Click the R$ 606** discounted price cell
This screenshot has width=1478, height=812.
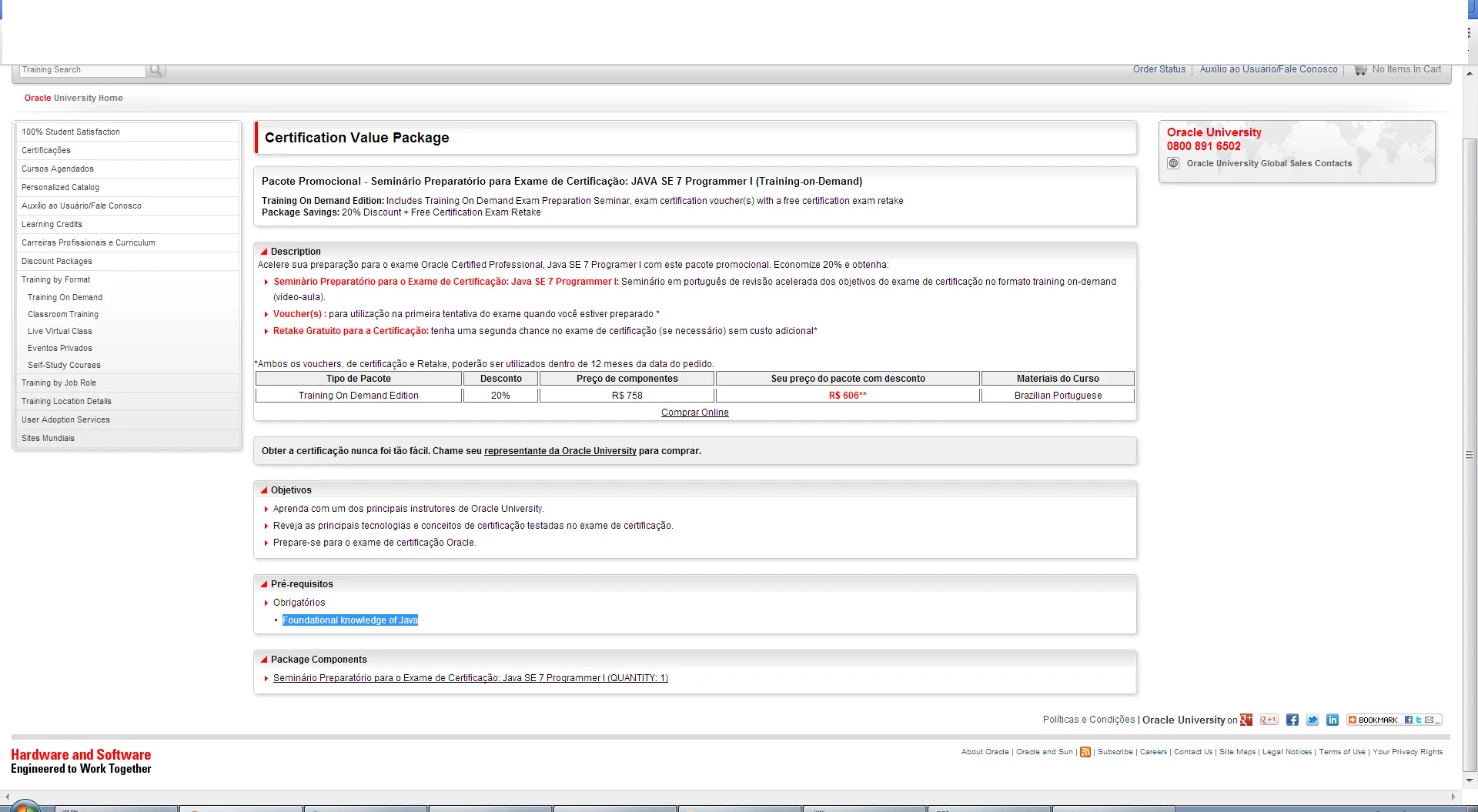[848, 396]
